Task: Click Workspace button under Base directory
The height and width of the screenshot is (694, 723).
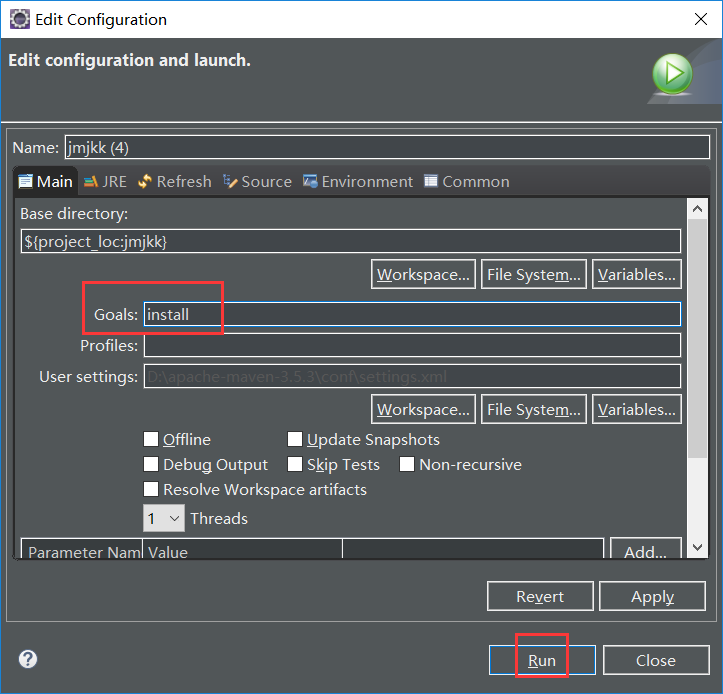Action: click(423, 274)
